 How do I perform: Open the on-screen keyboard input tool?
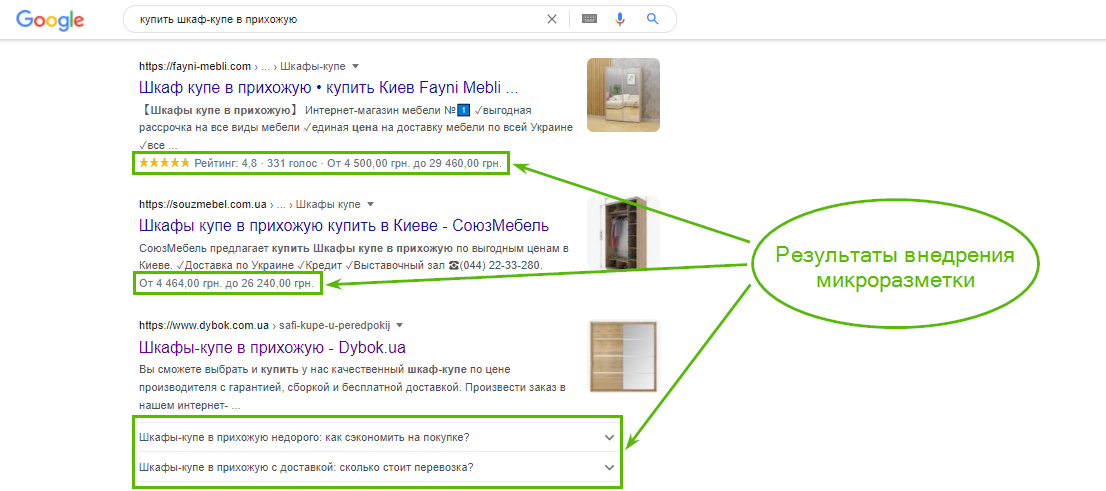point(590,20)
